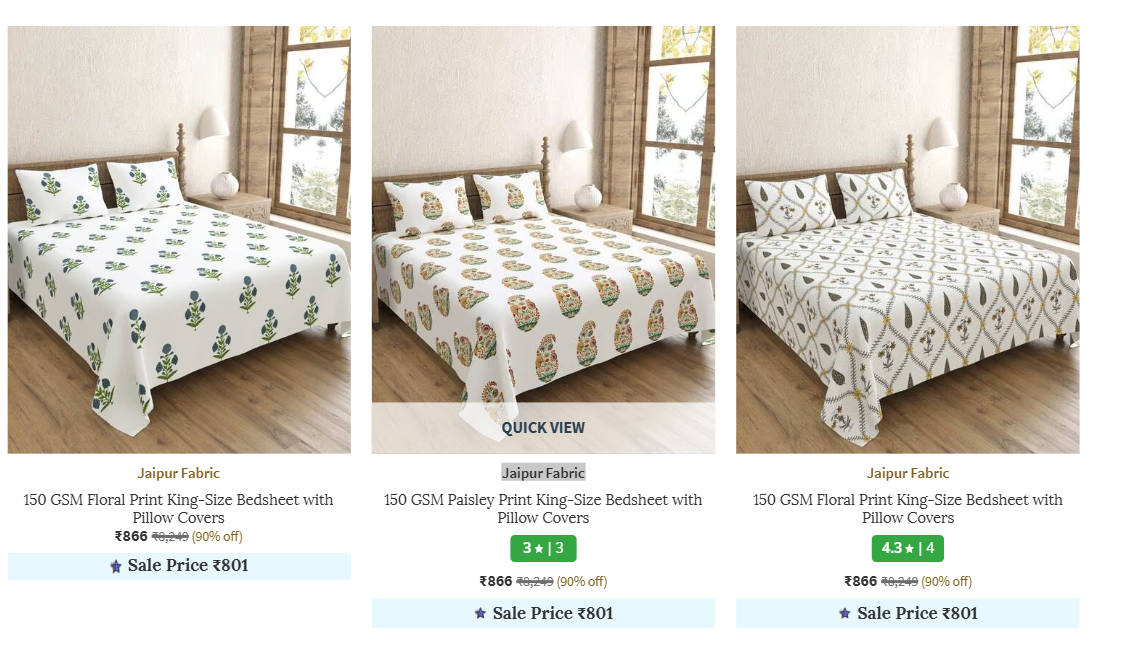Select the leaf-lattice bedsheet product image

(908, 240)
